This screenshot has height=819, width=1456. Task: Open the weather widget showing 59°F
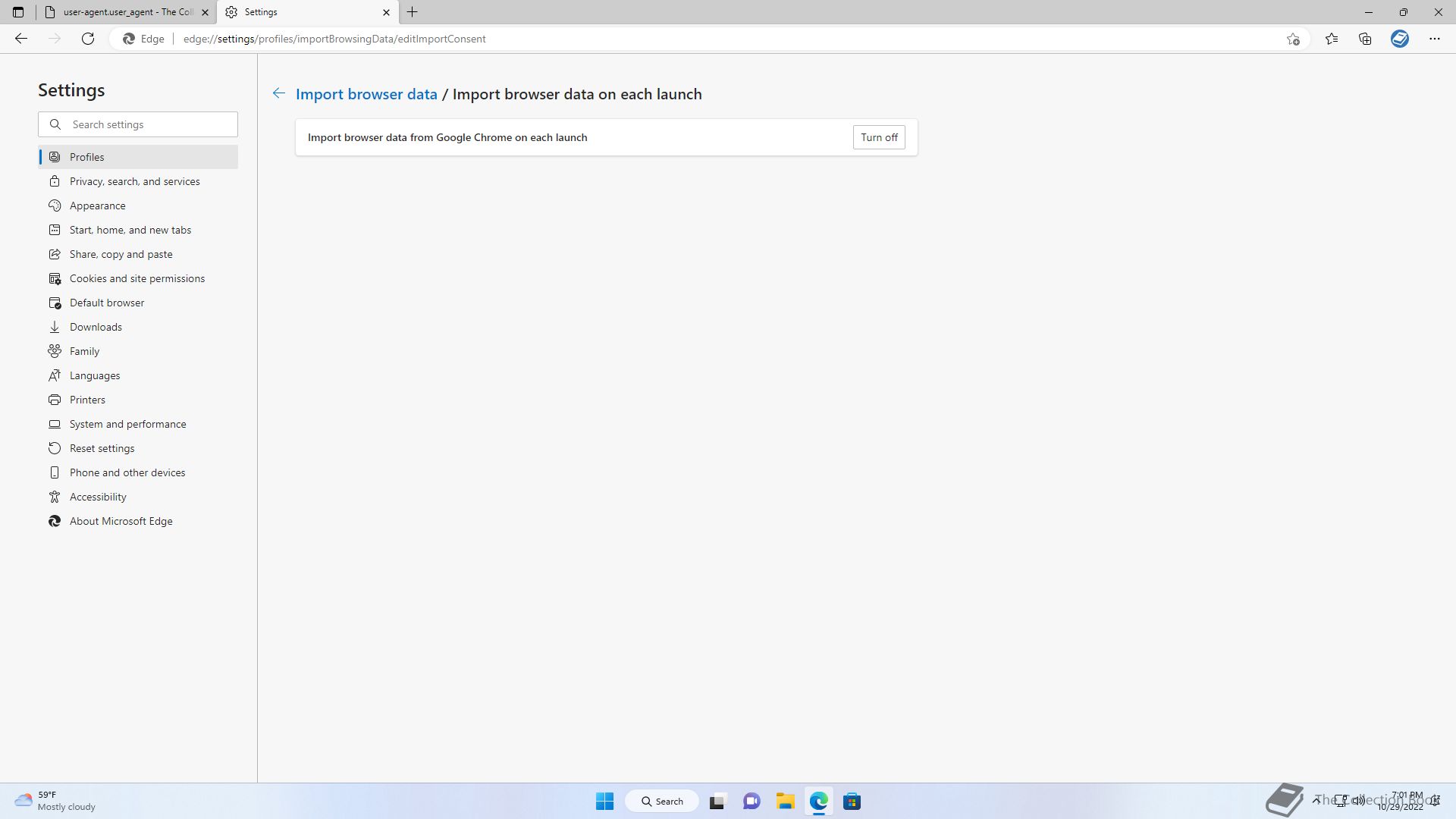pos(55,801)
